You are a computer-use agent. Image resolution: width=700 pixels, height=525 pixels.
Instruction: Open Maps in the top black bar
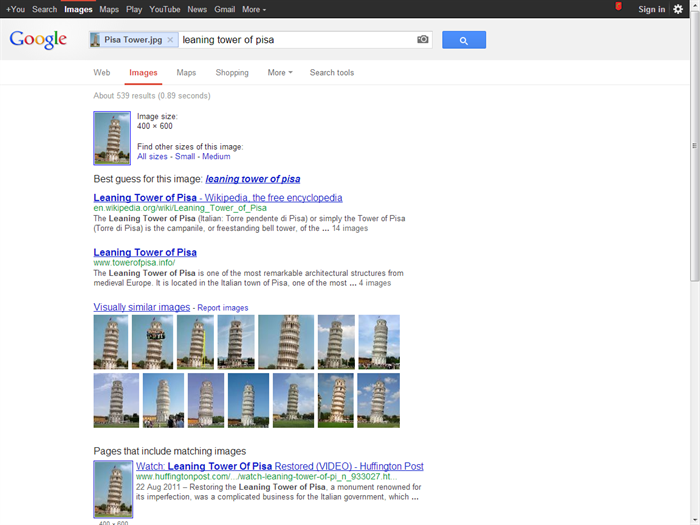click(109, 9)
